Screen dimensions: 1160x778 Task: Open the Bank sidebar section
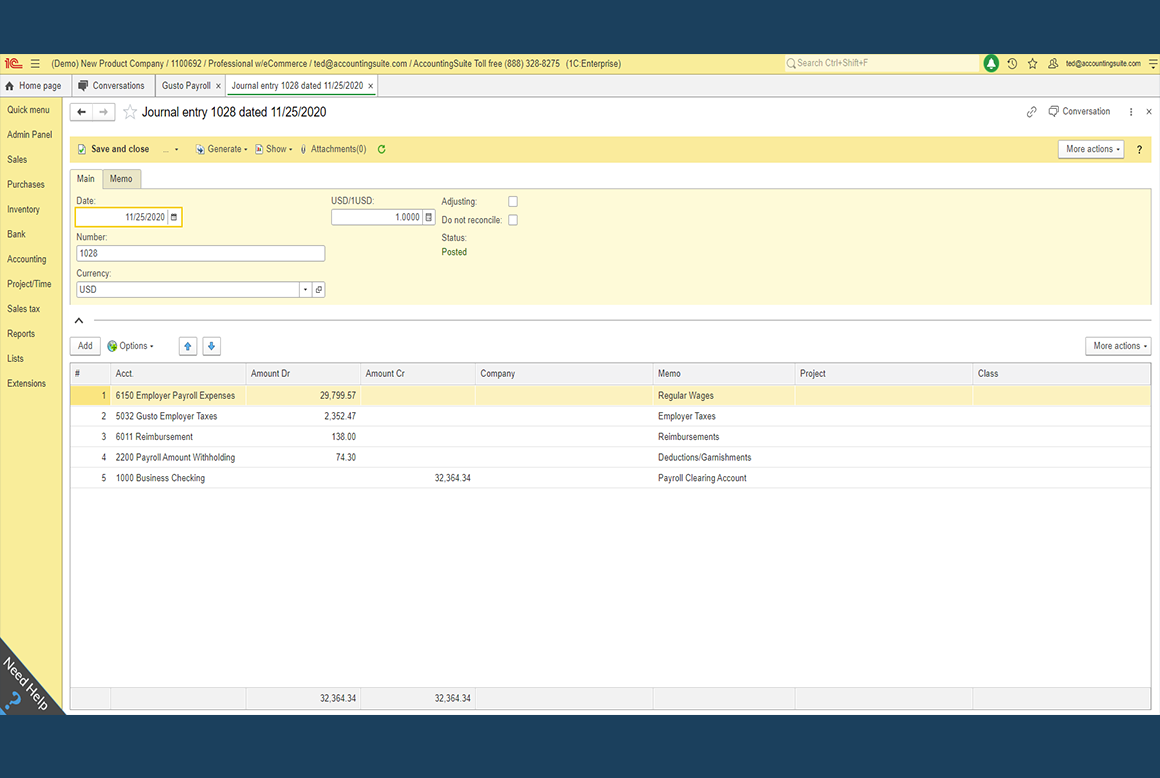16,234
